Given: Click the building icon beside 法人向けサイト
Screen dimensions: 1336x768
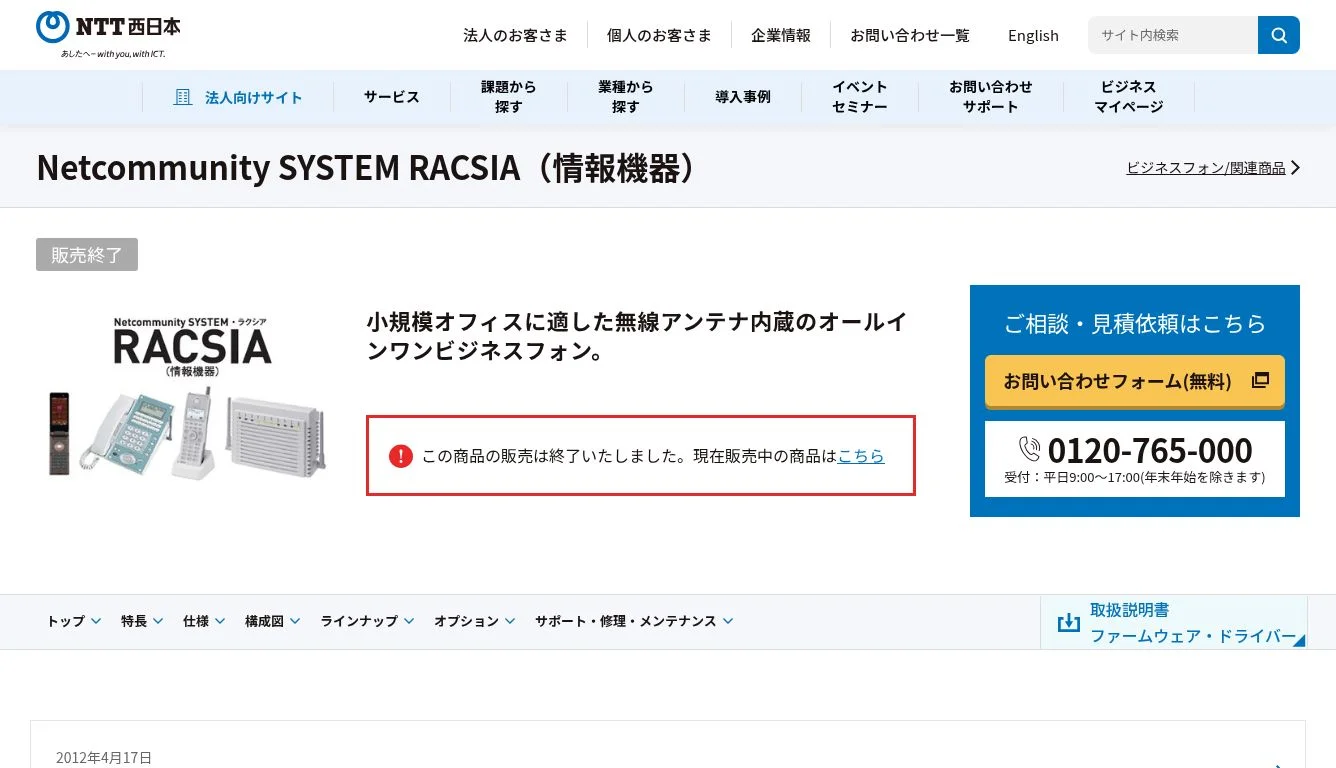Looking at the screenshot, I should coord(183,97).
